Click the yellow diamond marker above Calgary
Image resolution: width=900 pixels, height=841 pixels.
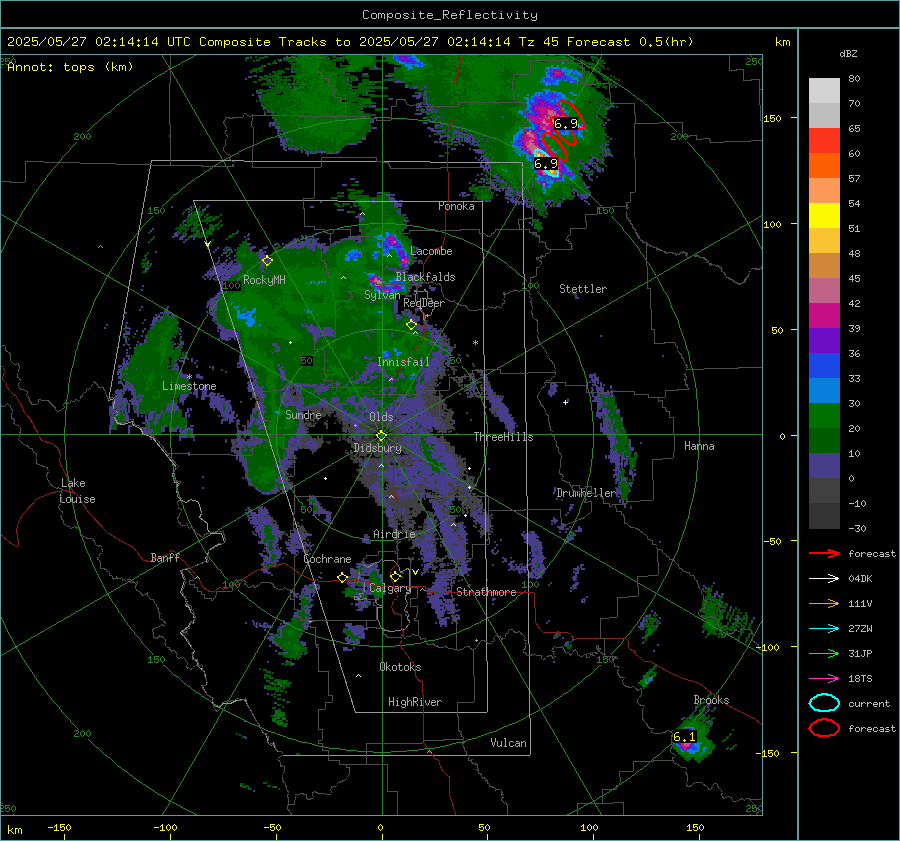395,576
